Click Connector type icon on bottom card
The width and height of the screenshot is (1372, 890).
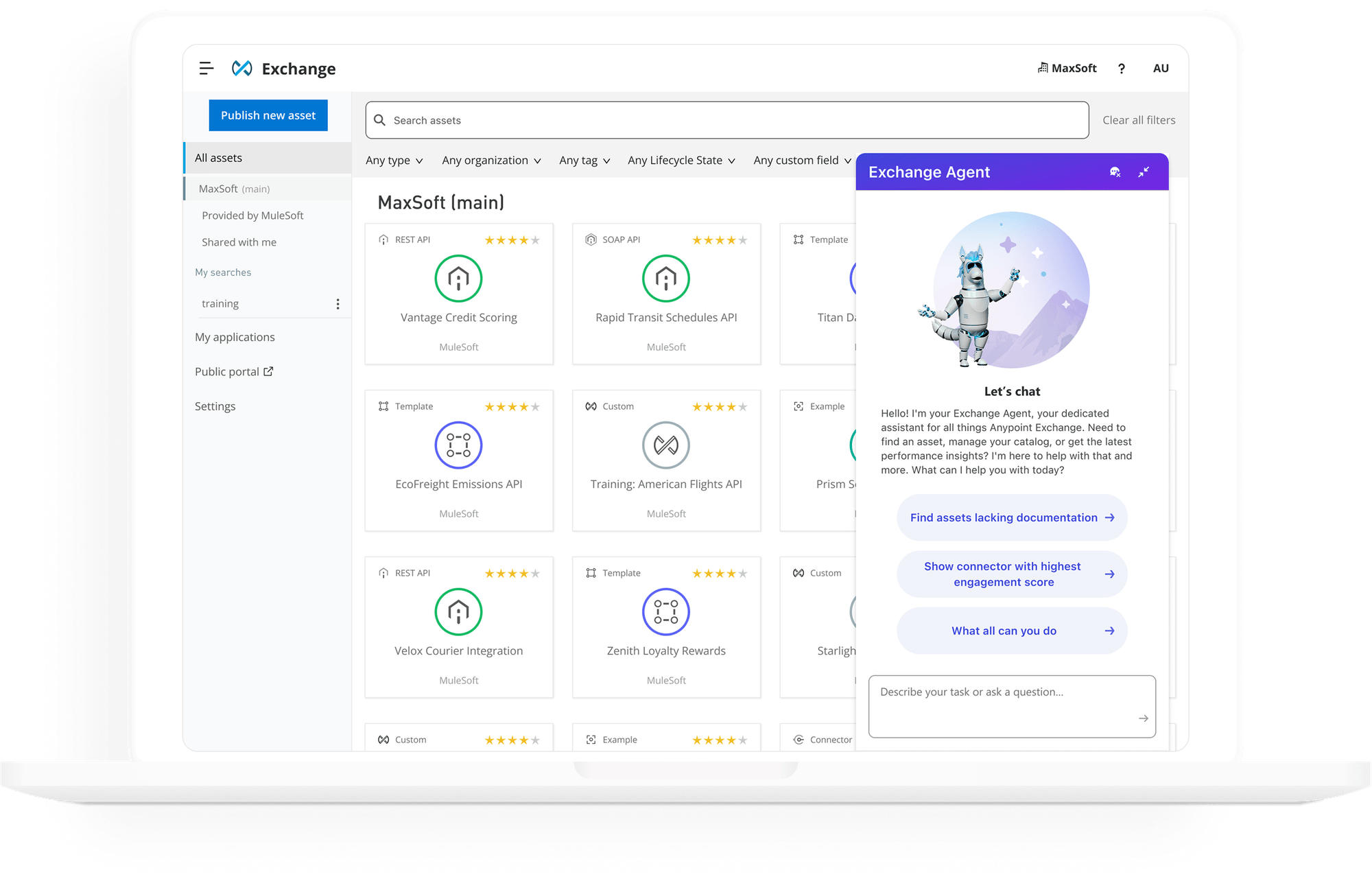(x=799, y=740)
